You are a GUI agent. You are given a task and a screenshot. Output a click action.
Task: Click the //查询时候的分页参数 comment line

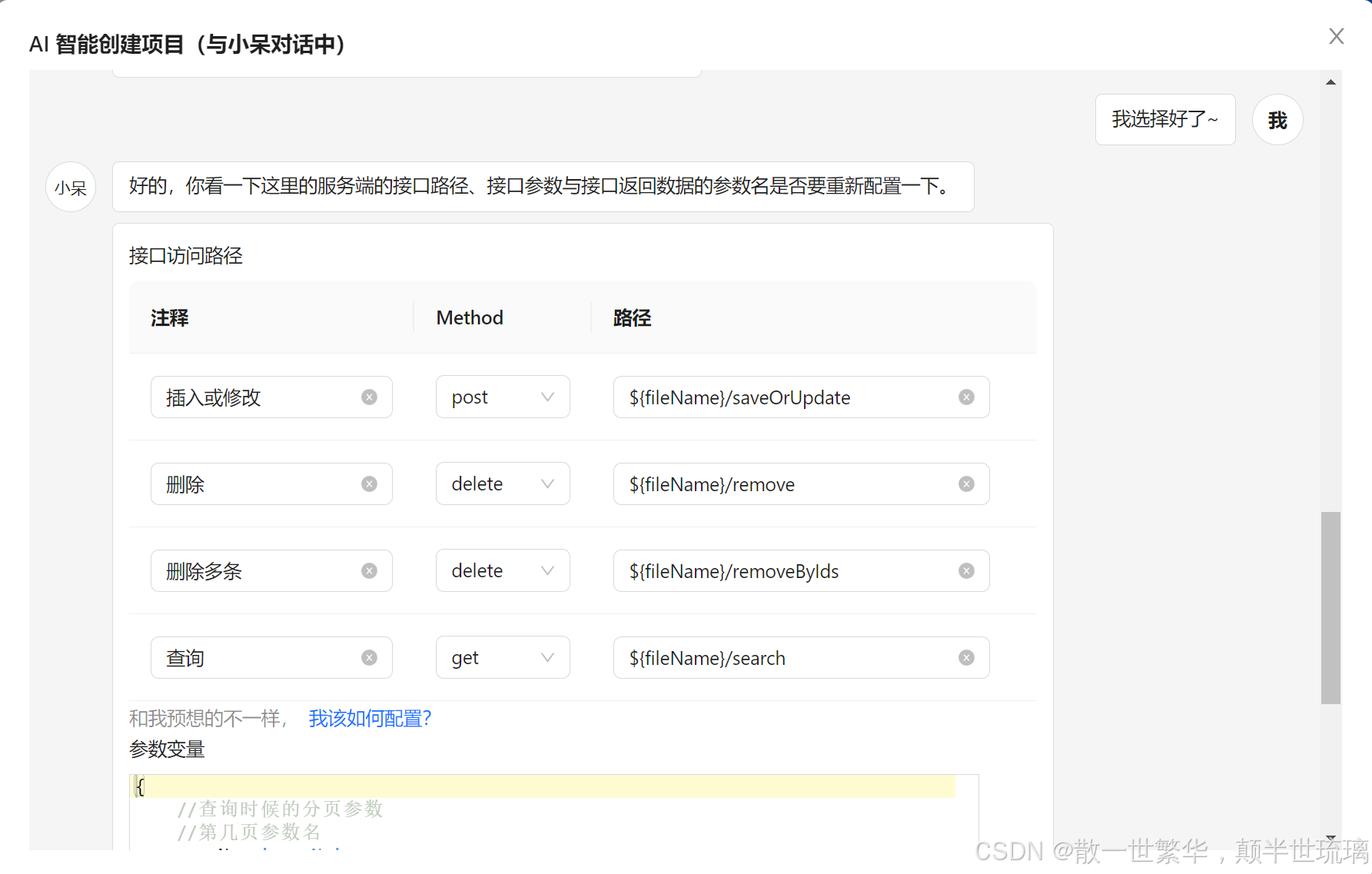pos(280,809)
